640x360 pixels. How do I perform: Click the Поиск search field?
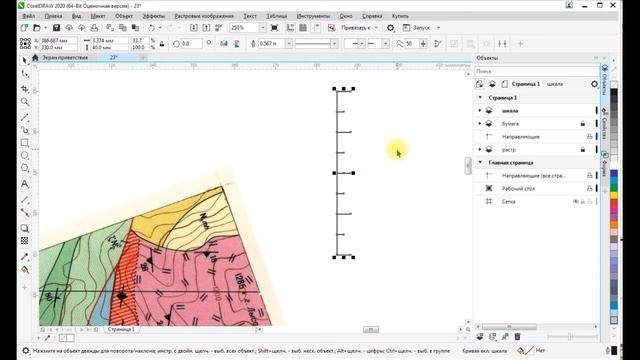point(536,71)
